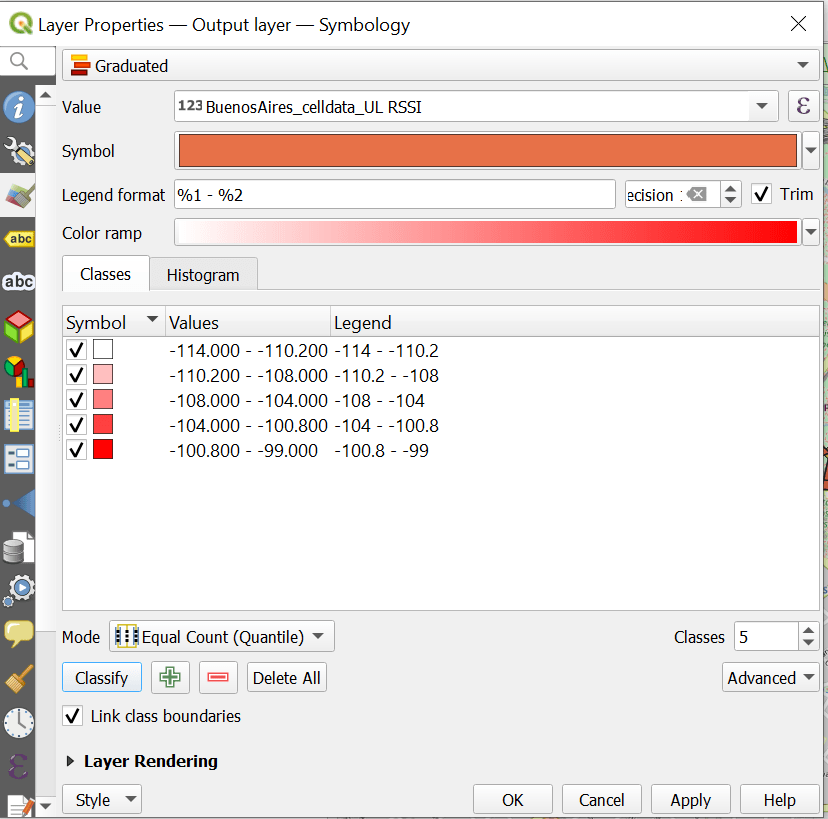Screen dimensions: 828x819
Task: Select the yellow Labels abc icon
Action: 18,238
